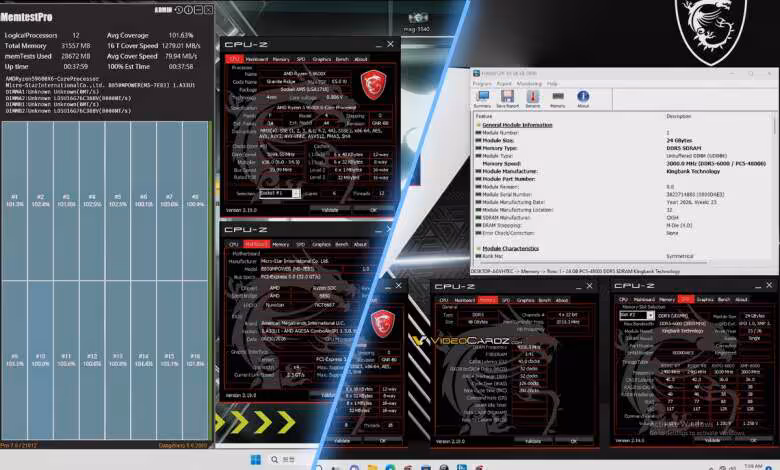Open the Help menu in HWiNFO
The width and height of the screenshot is (780, 470).
pos(552,84)
